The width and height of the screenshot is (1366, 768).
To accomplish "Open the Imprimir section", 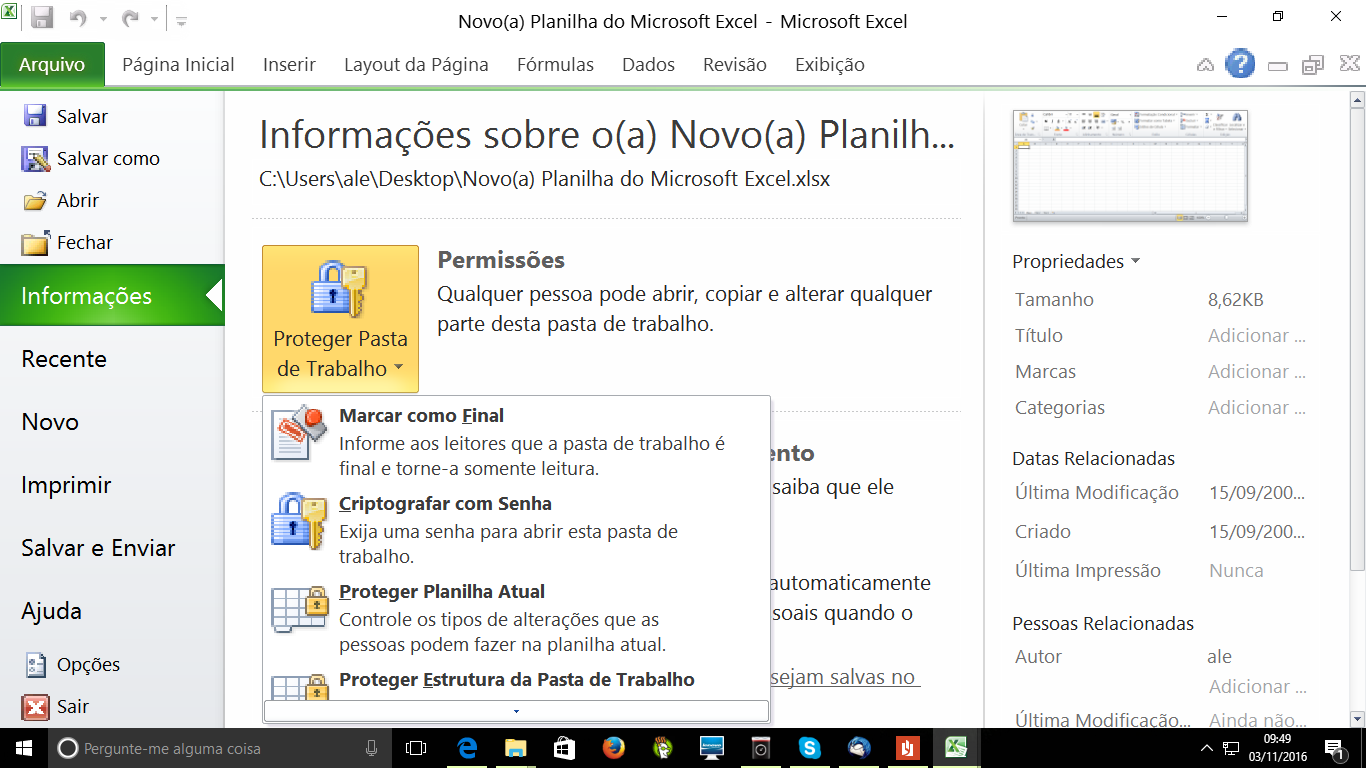I will 66,485.
